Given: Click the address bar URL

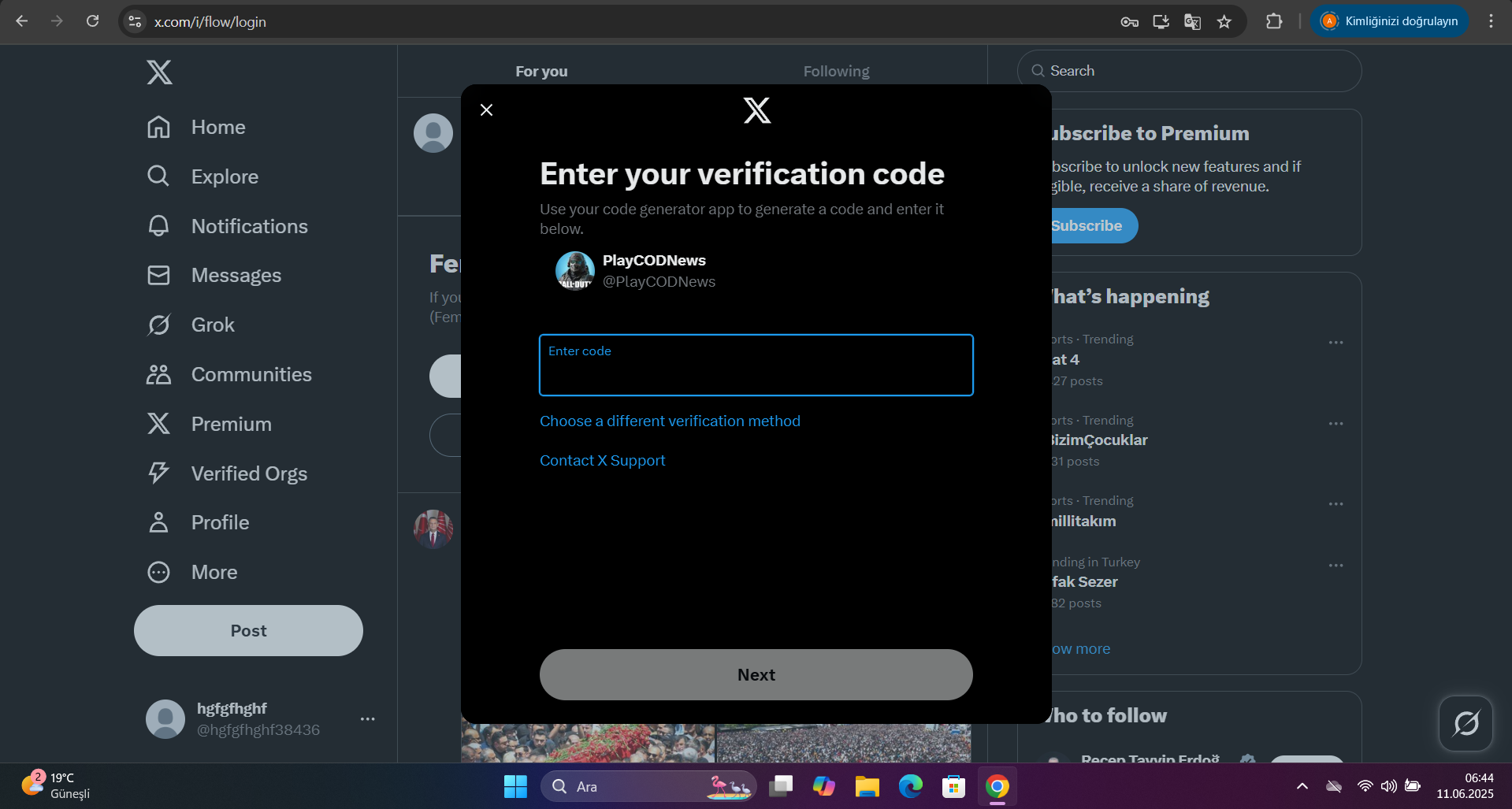Looking at the screenshot, I should 210,22.
